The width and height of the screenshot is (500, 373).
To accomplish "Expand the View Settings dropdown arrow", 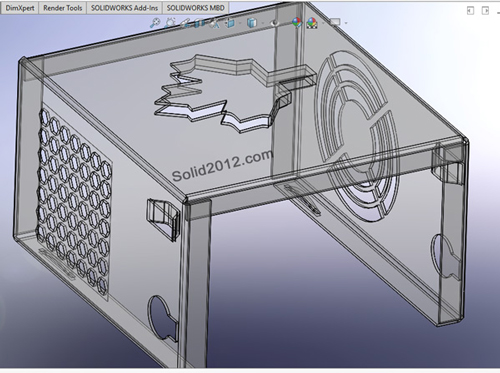I will [346, 23].
